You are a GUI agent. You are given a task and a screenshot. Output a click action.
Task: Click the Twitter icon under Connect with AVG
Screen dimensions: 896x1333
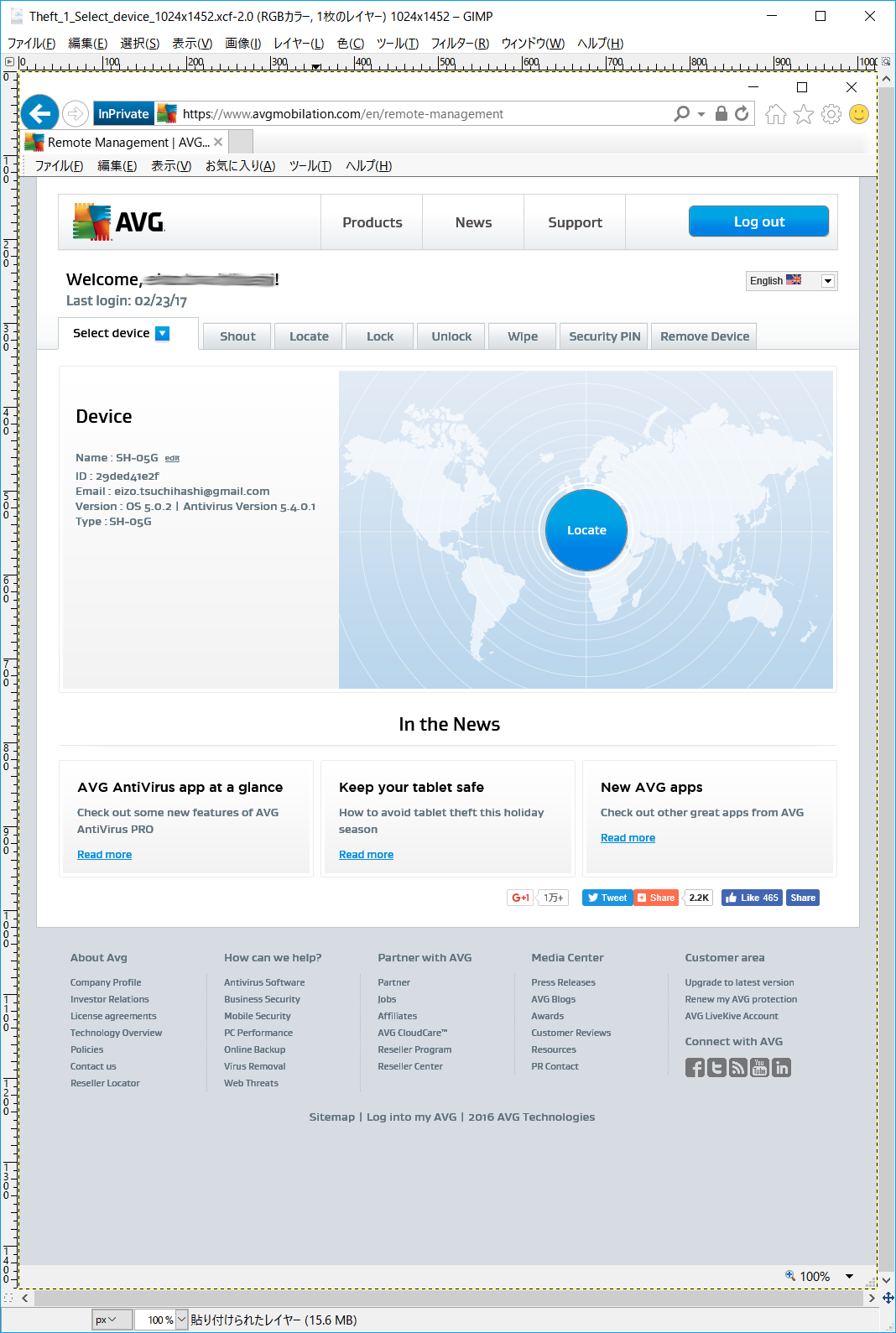click(716, 1067)
